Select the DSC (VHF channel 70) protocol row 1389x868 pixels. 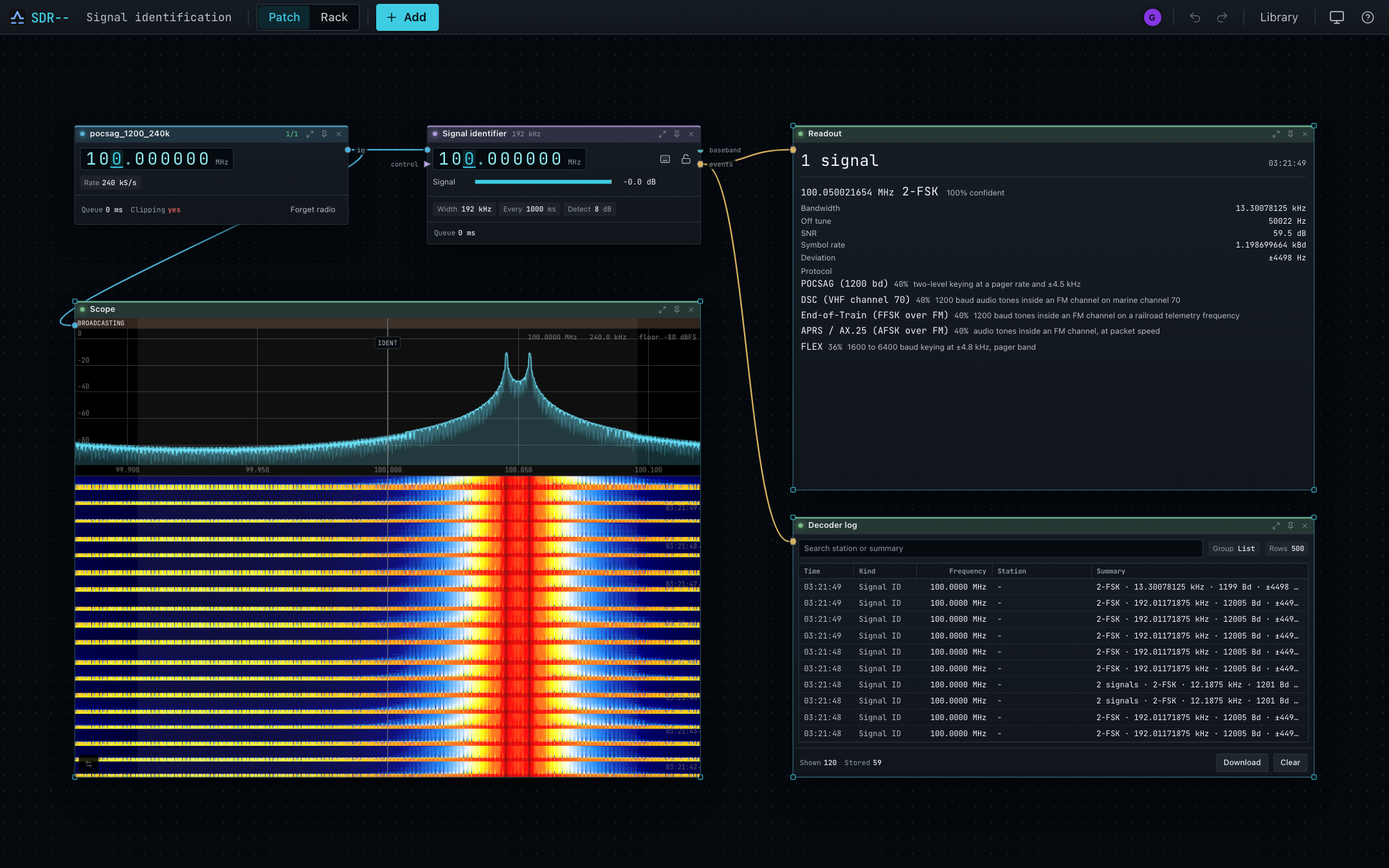(x=1053, y=300)
